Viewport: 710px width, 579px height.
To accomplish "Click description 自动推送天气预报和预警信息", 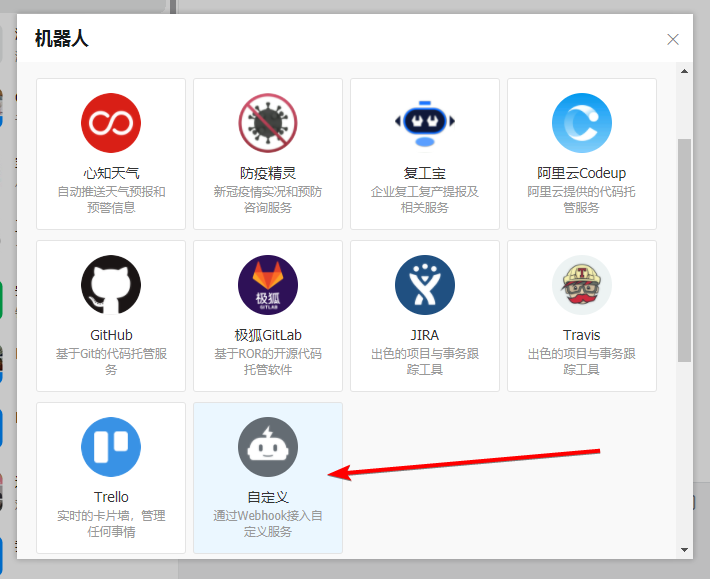I will tap(111, 200).
